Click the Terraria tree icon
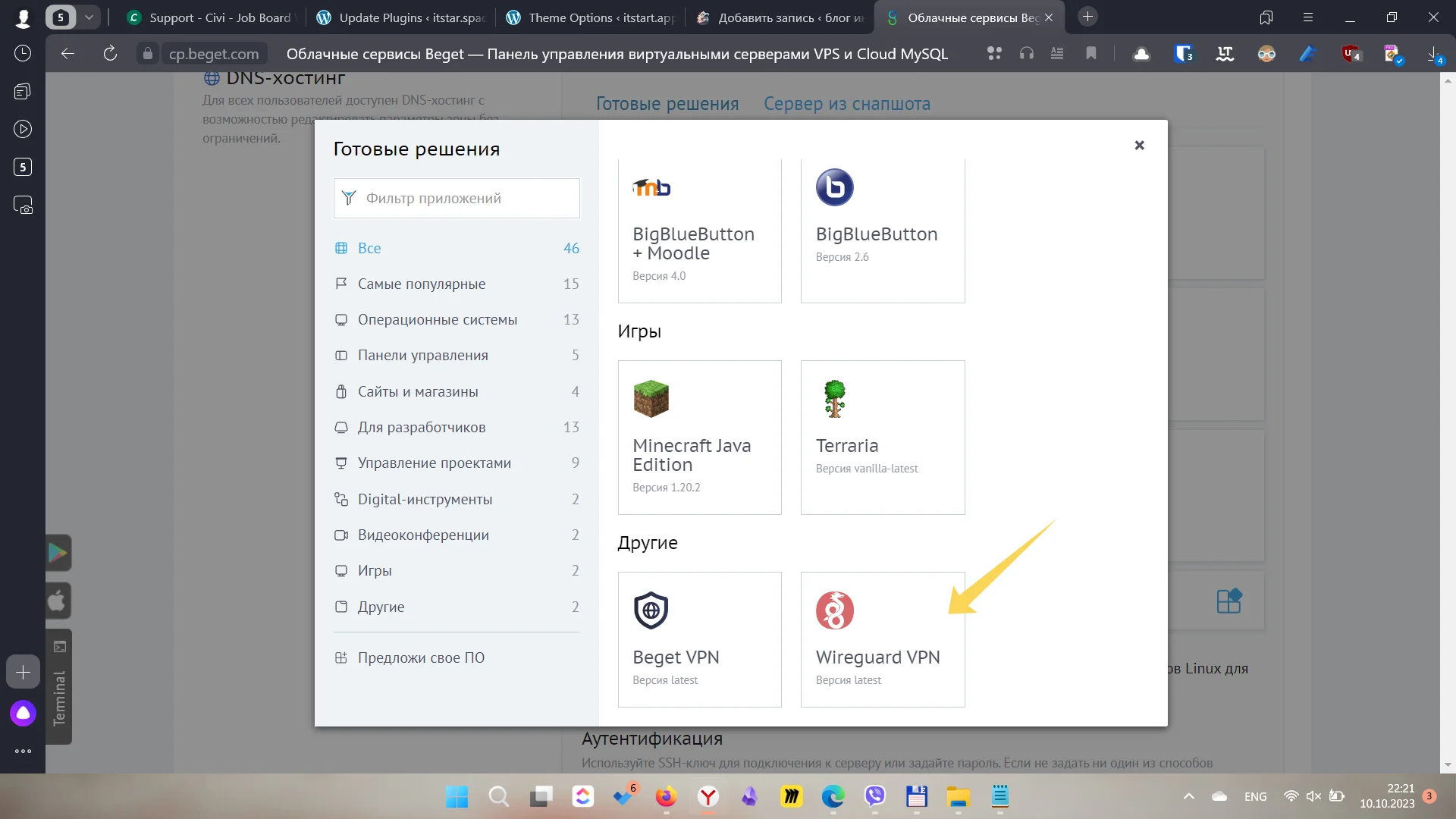 834,399
